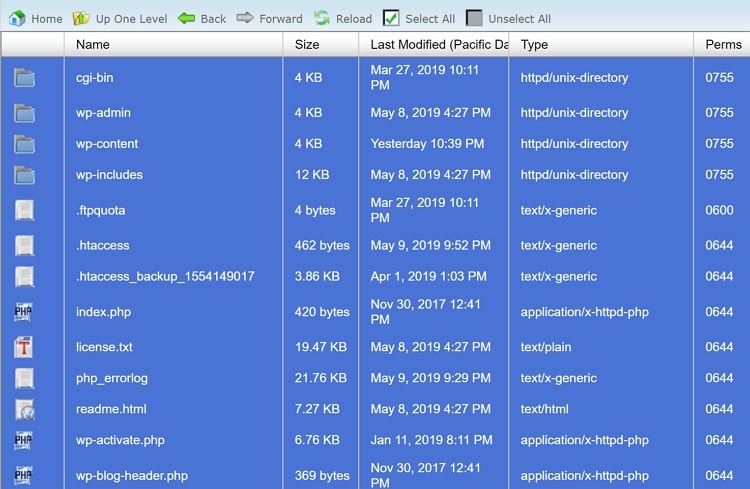Screen dimensions: 750x489
Task: Click the Unselect All box icon
Action: click(474, 18)
